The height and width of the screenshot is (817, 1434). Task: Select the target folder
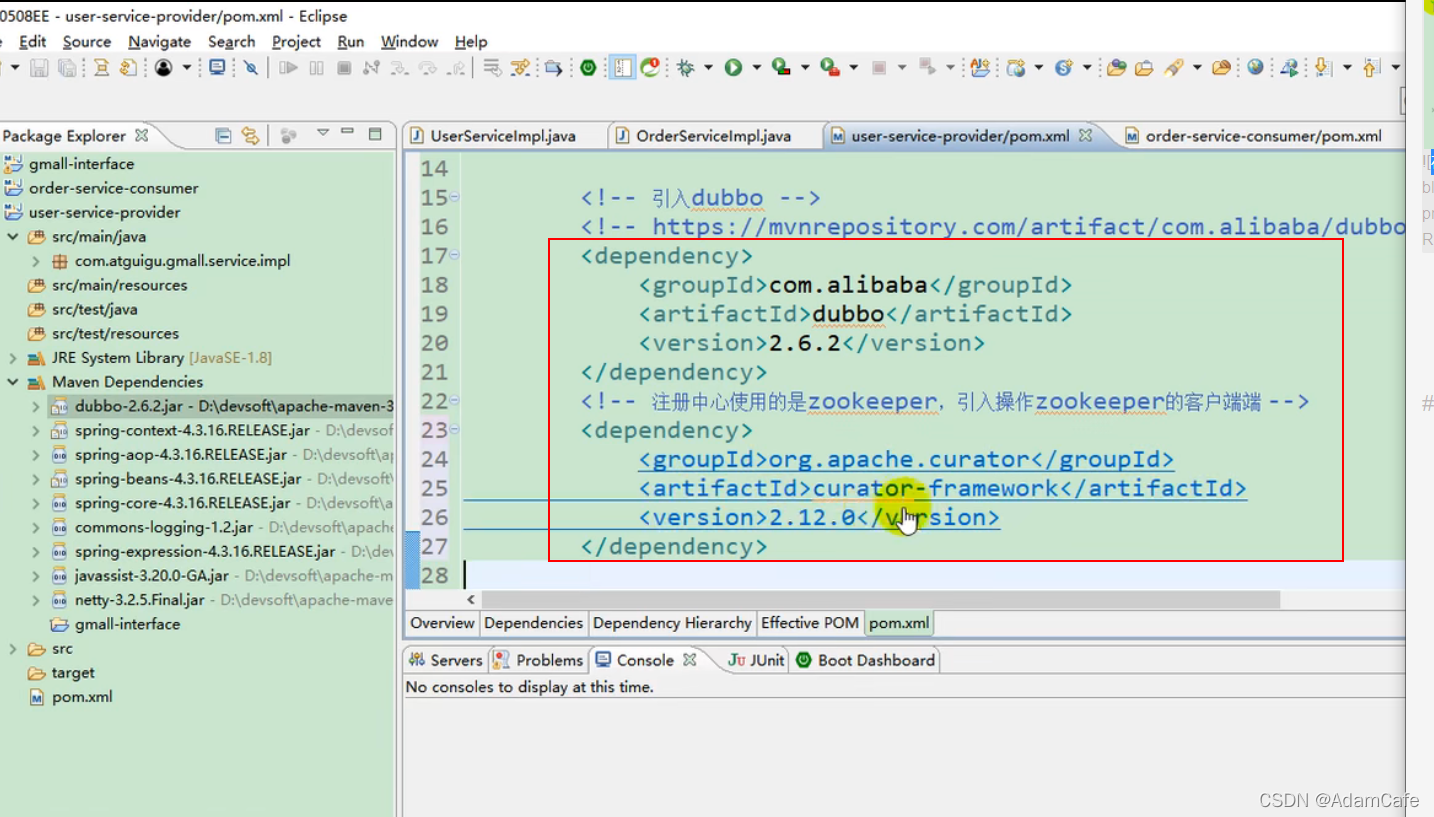point(73,673)
